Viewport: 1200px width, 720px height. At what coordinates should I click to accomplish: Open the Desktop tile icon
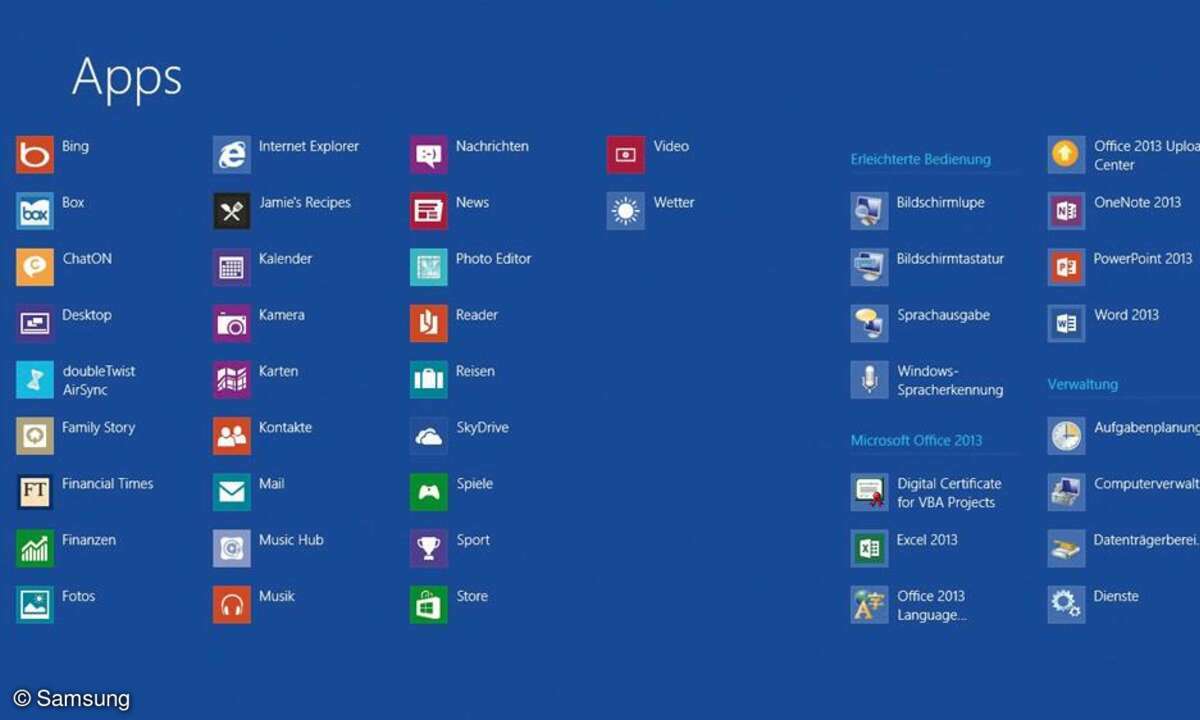(35, 323)
